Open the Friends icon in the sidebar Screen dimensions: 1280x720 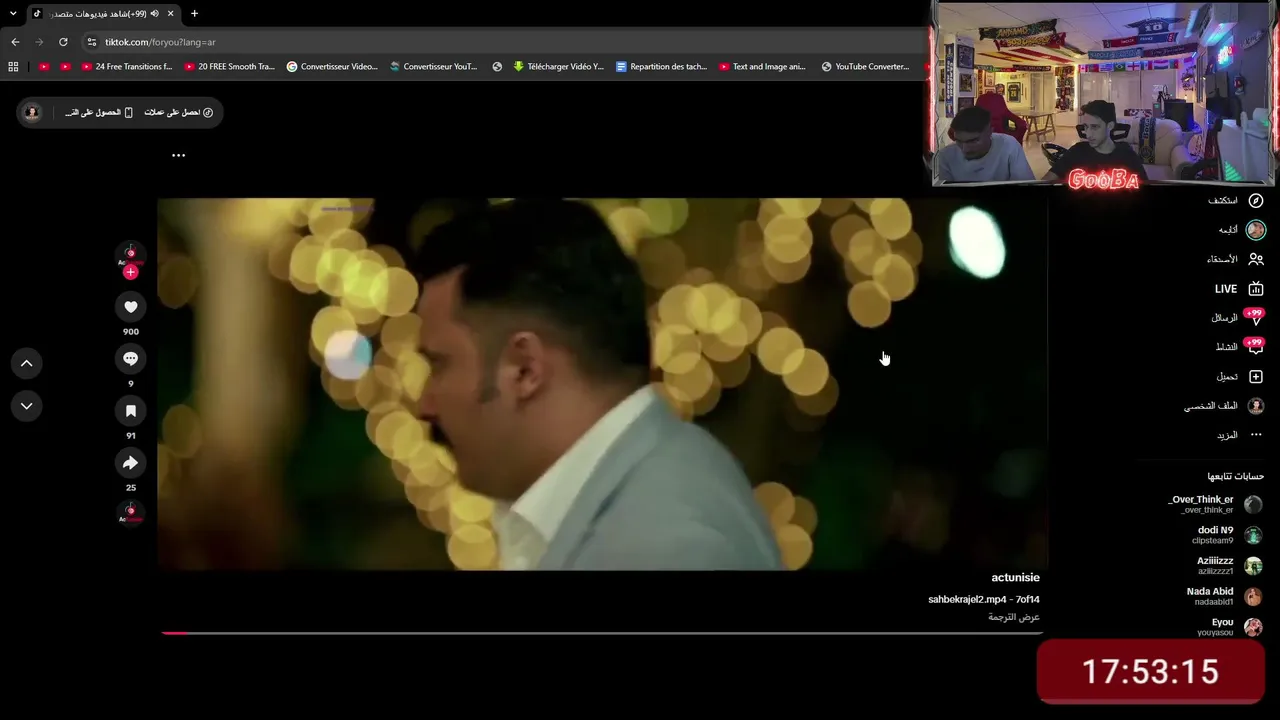coord(1256,259)
